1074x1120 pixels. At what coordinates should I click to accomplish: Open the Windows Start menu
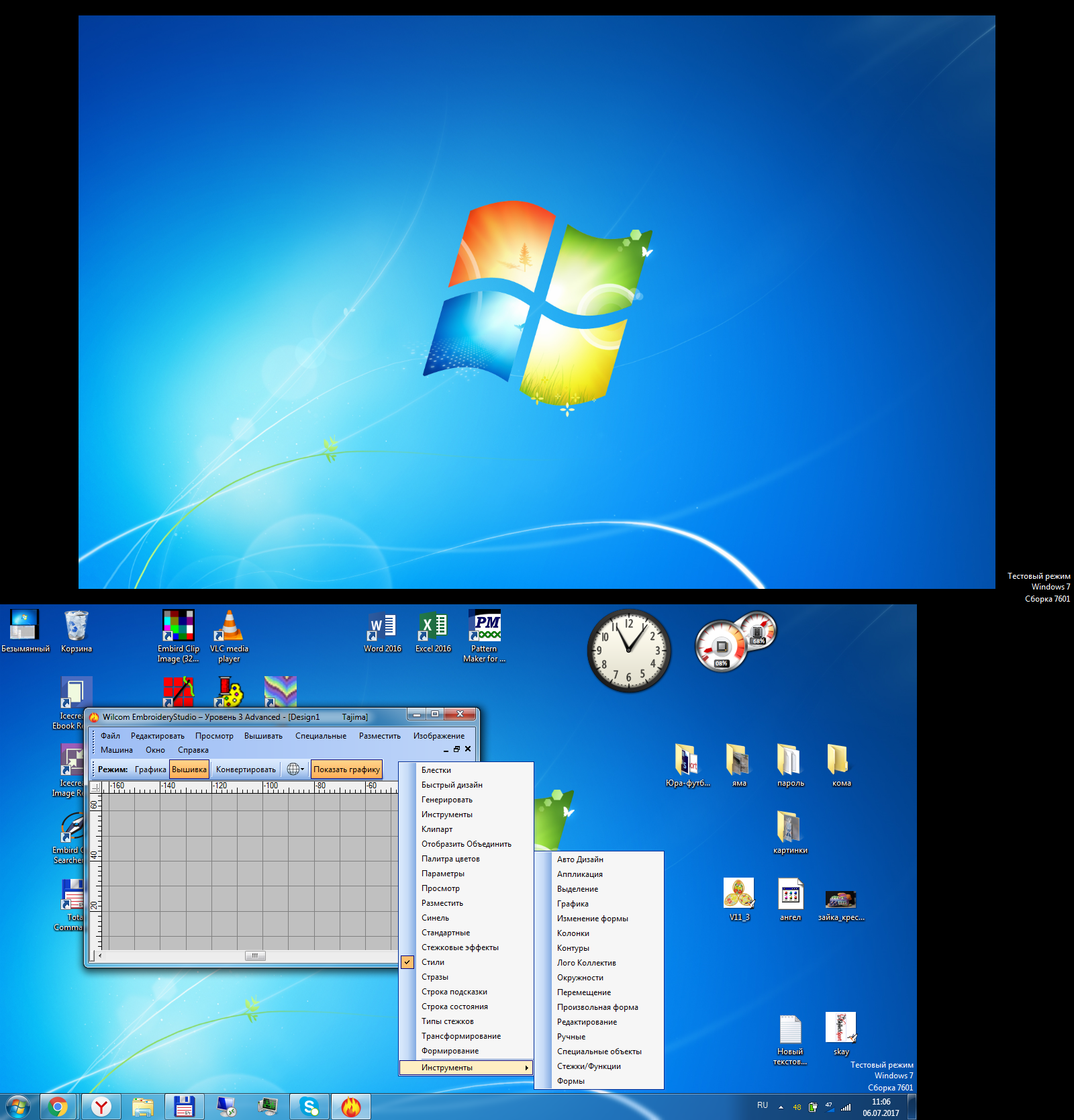click(x=17, y=1107)
